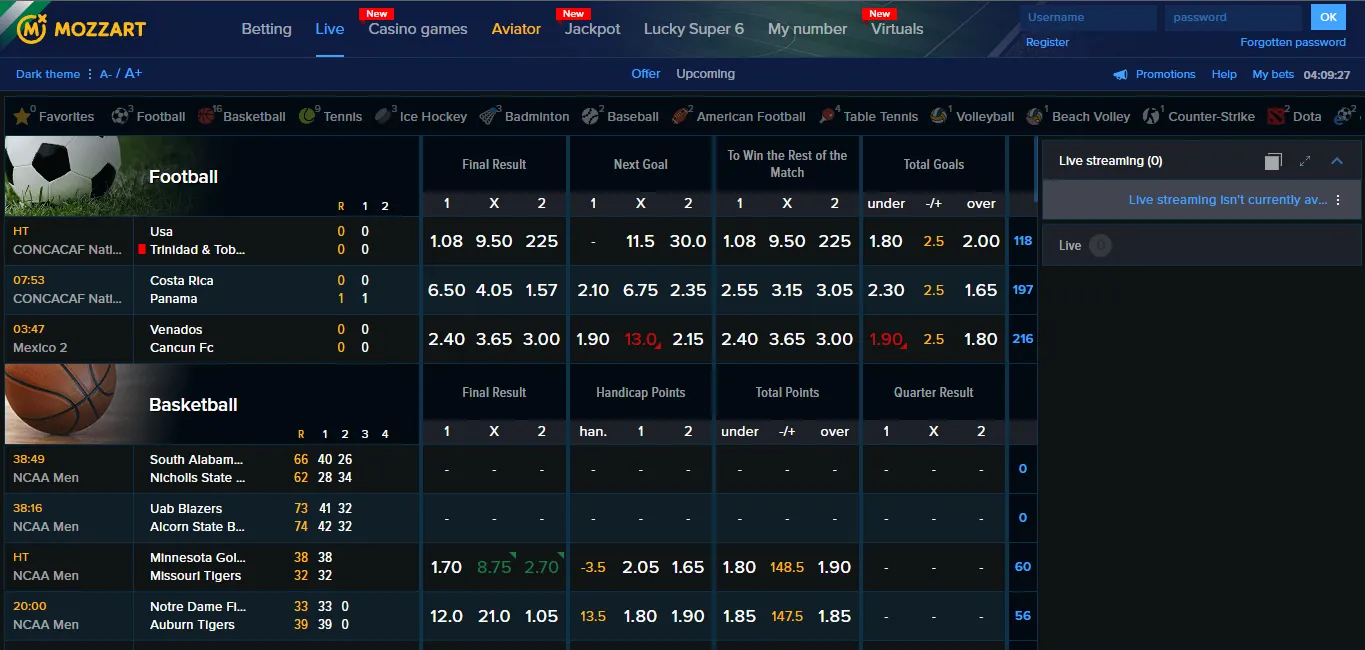This screenshot has height=650, width=1365.
Task: Switch to the Upcoming tab
Action: [705, 74]
